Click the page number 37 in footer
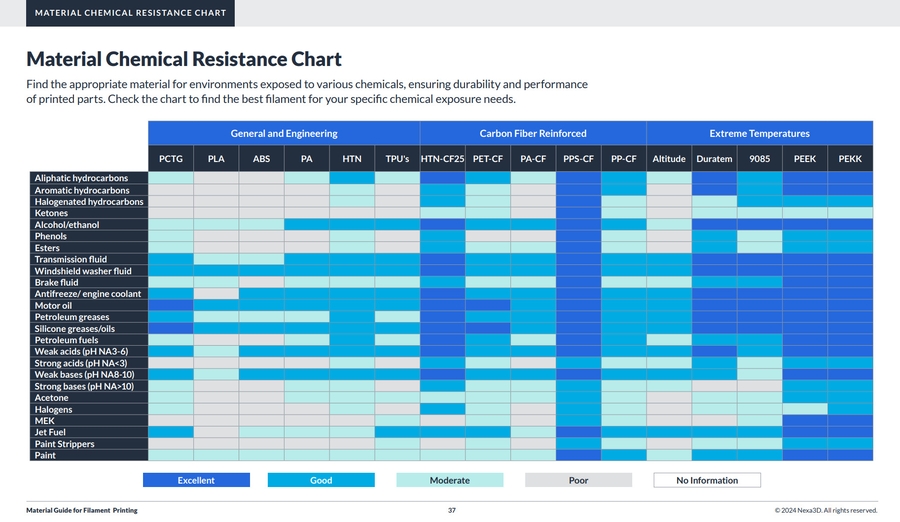Image resolution: width=900 pixels, height=522 pixels. [x=452, y=510]
